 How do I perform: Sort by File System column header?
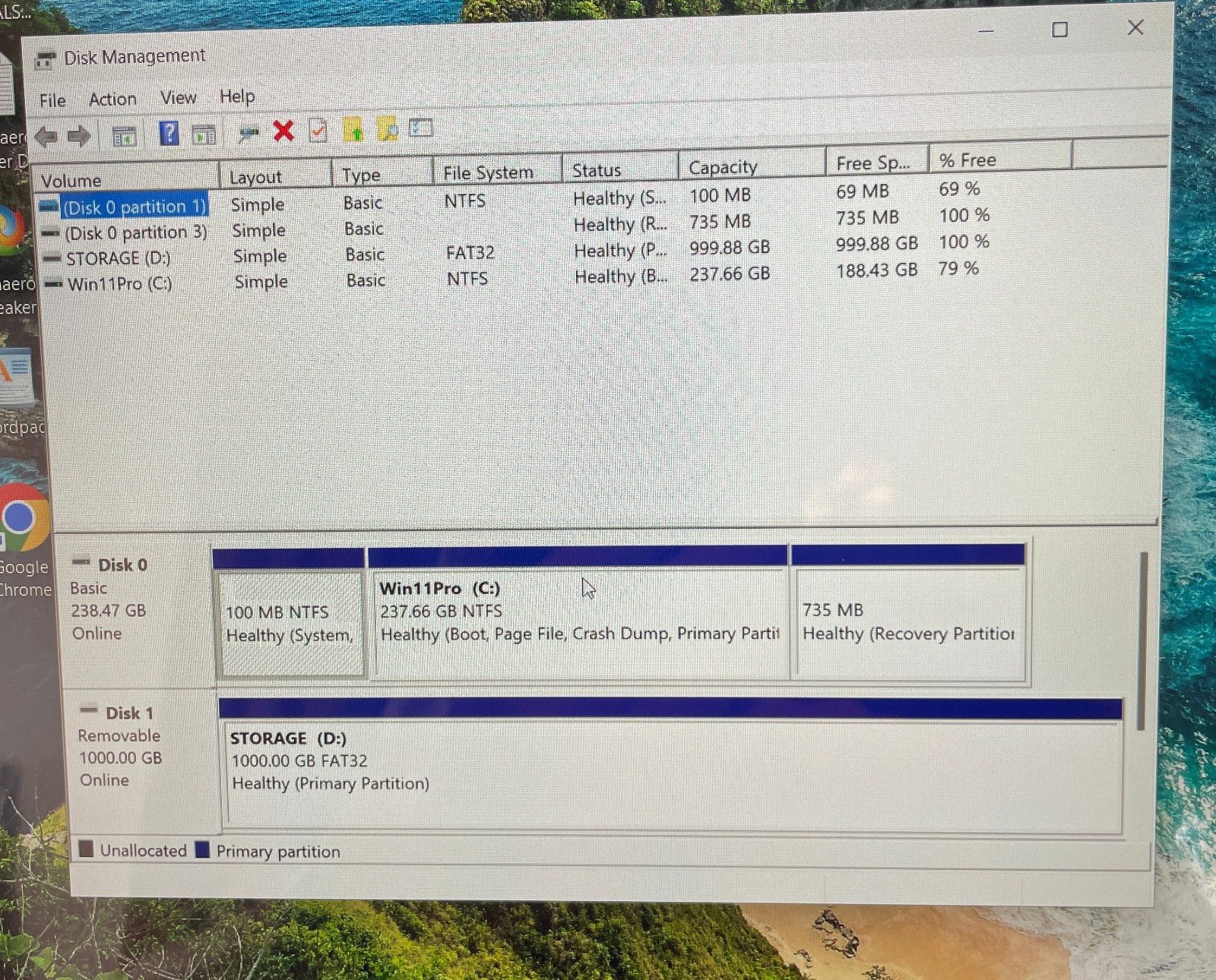[498, 172]
